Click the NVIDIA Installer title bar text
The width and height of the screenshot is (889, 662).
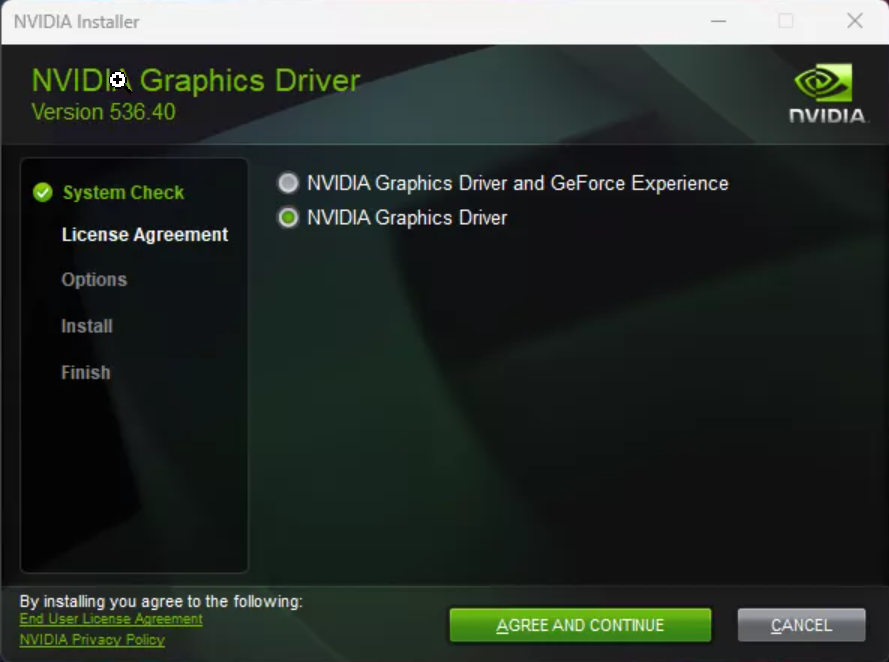tap(77, 21)
